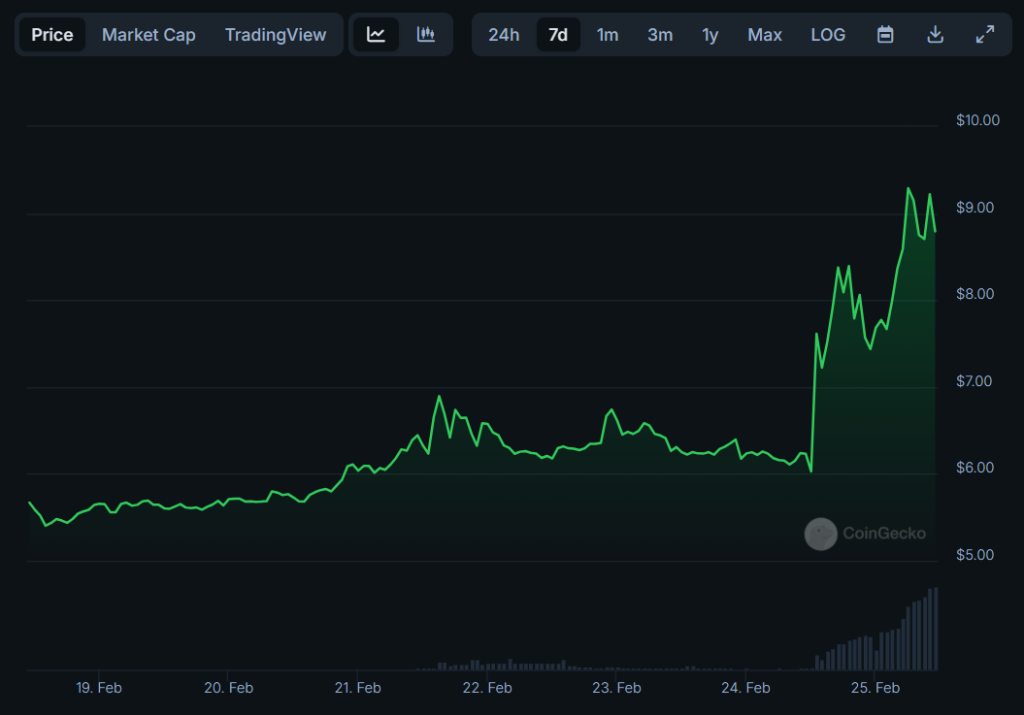Switch to the Market Cap tab

148,35
